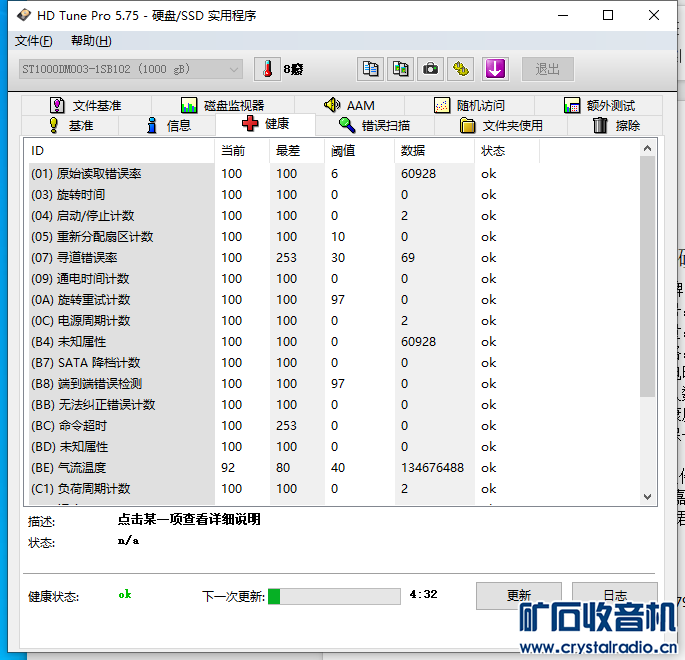685x660 pixels.
Task: Switch to the 文件夹使用 tab
Action: tap(501, 125)
